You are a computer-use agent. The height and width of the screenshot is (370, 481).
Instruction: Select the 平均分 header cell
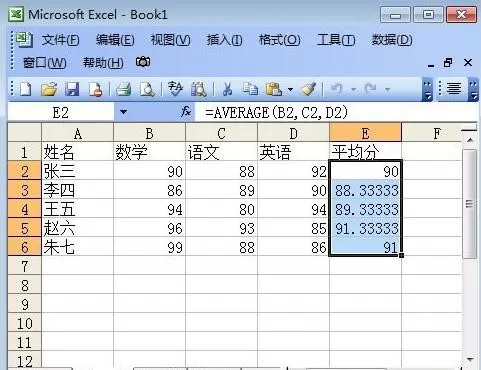[365, 152]
